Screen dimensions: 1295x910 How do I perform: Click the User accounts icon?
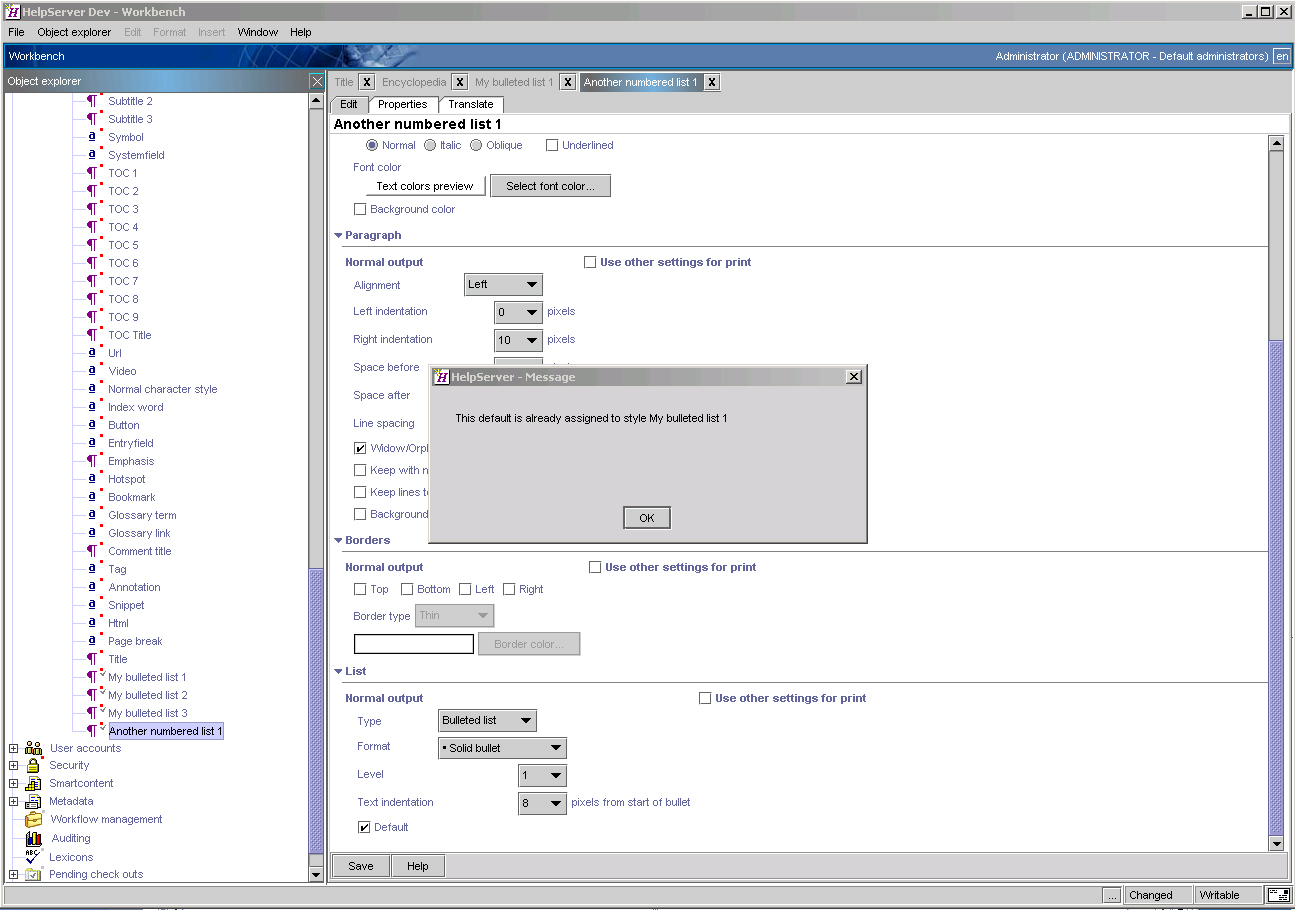(x=33, y=747)
